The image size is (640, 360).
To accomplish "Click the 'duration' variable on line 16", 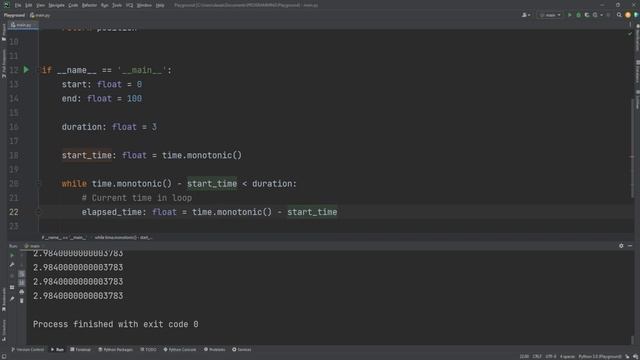I will [x=81, y=127].
